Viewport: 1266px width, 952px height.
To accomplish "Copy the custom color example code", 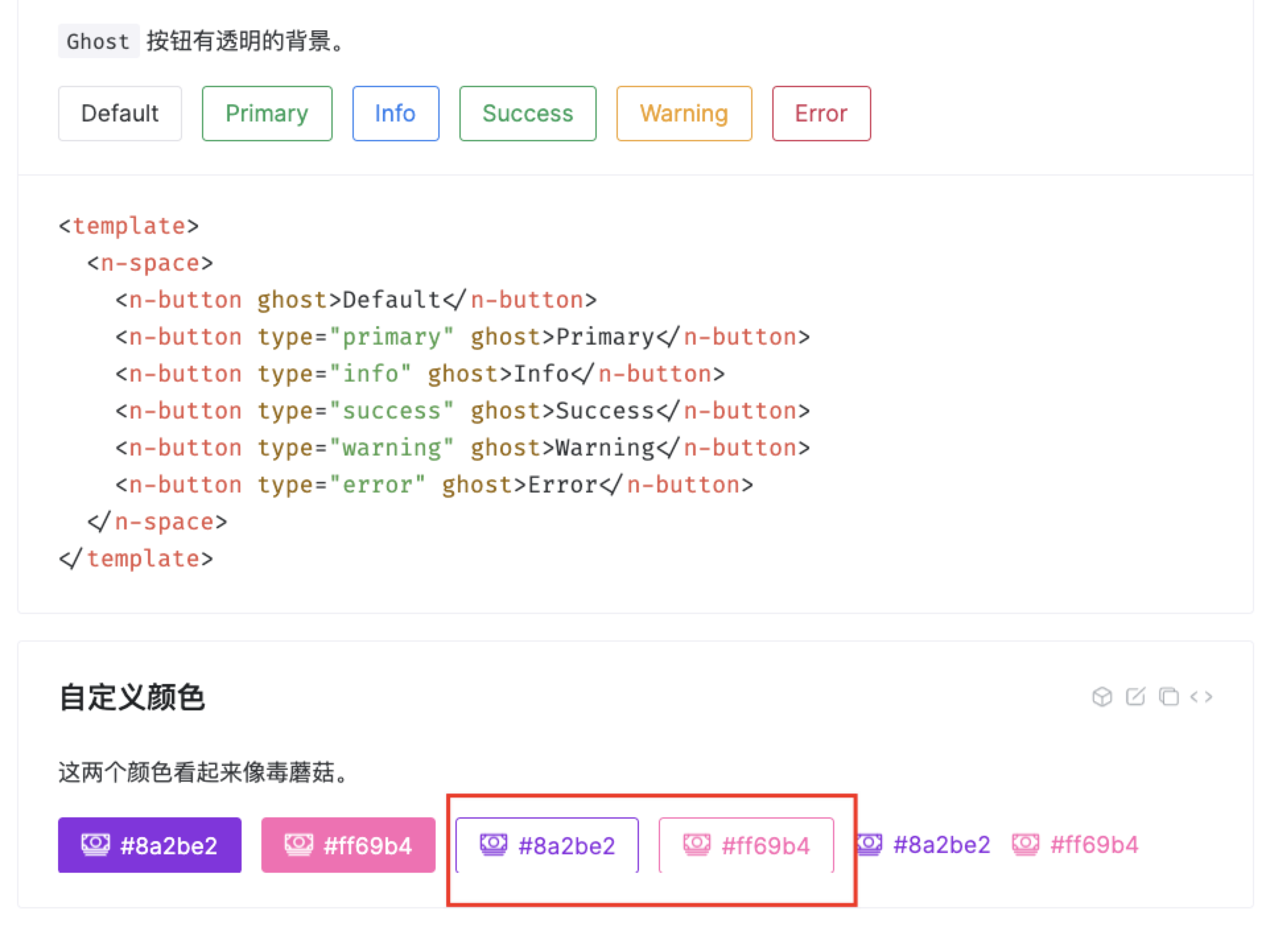I will [x=1168, y=697].
